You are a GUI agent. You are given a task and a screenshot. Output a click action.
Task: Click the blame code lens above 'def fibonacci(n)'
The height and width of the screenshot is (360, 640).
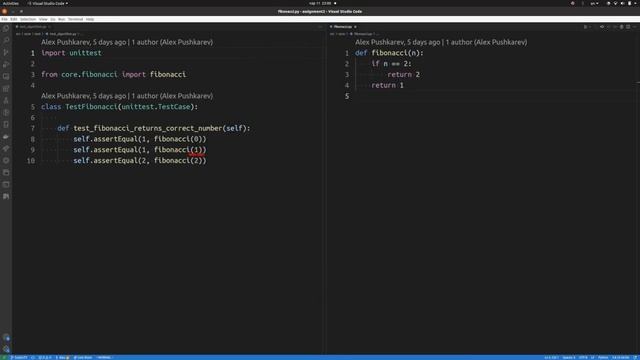(x=441, y=42)
